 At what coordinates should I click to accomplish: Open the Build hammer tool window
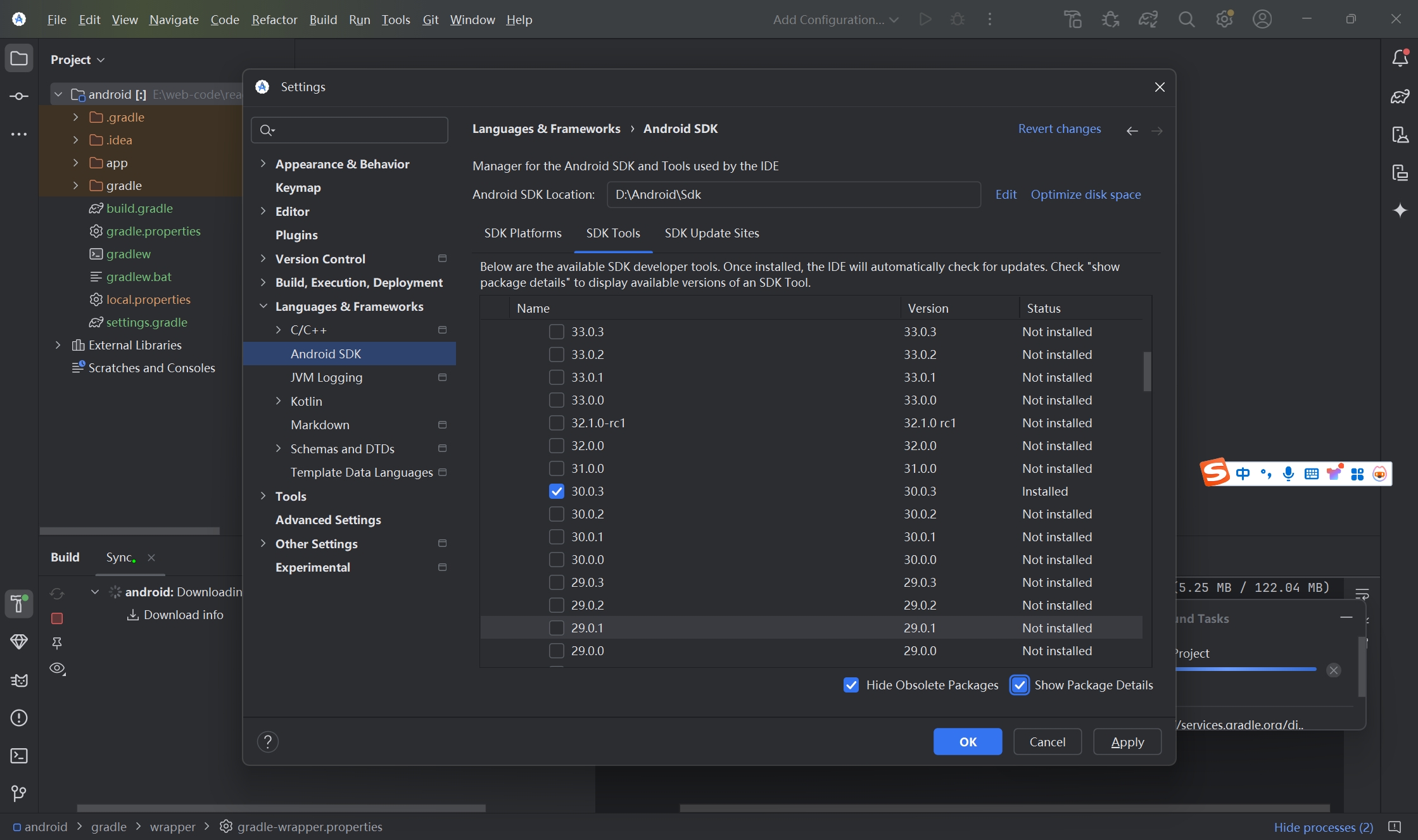click(x=19, y=604)
